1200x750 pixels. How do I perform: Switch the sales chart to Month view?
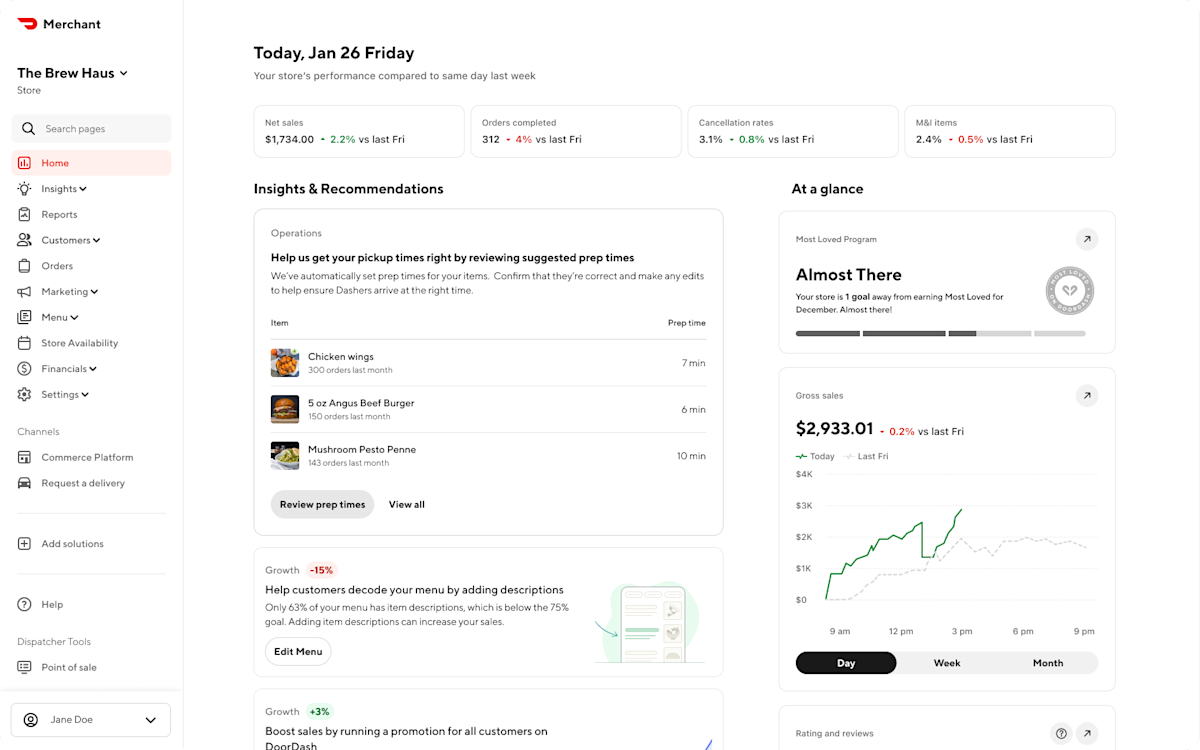tap(1047, 662)
